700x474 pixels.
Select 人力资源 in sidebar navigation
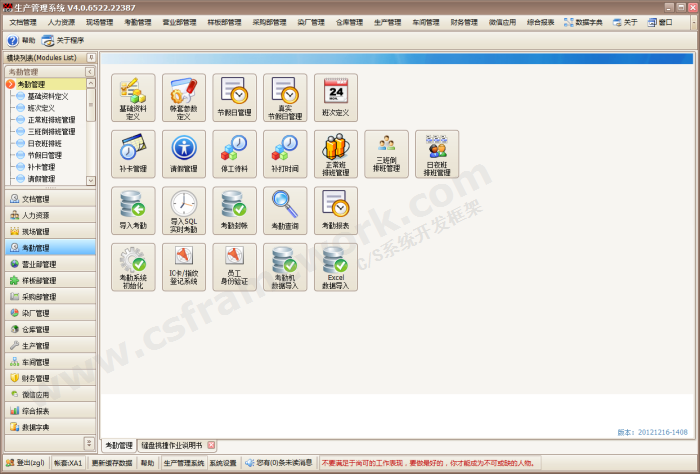click(x=36, y=215)
